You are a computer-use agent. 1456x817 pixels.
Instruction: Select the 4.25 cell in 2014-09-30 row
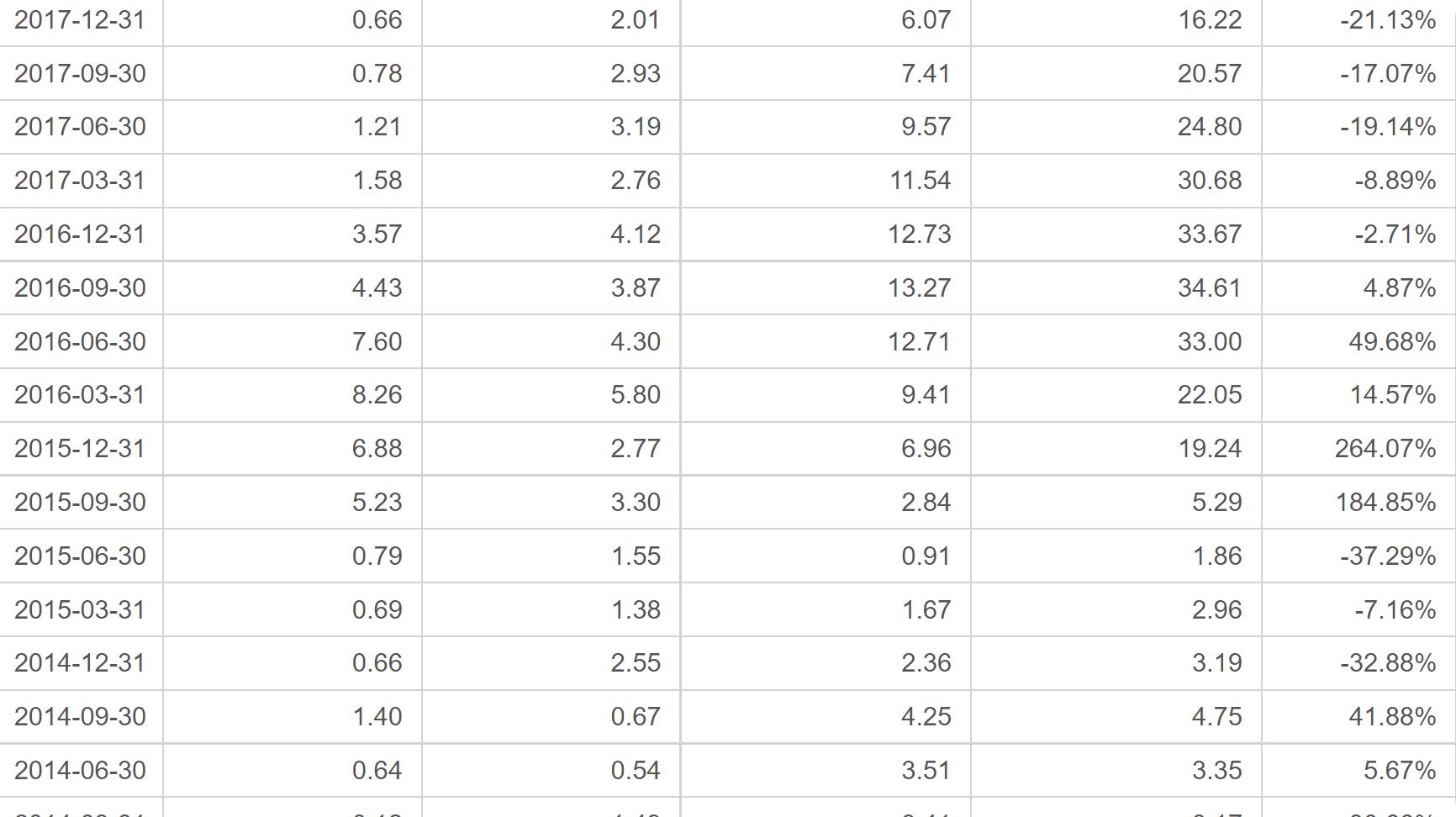pos(826,717)
